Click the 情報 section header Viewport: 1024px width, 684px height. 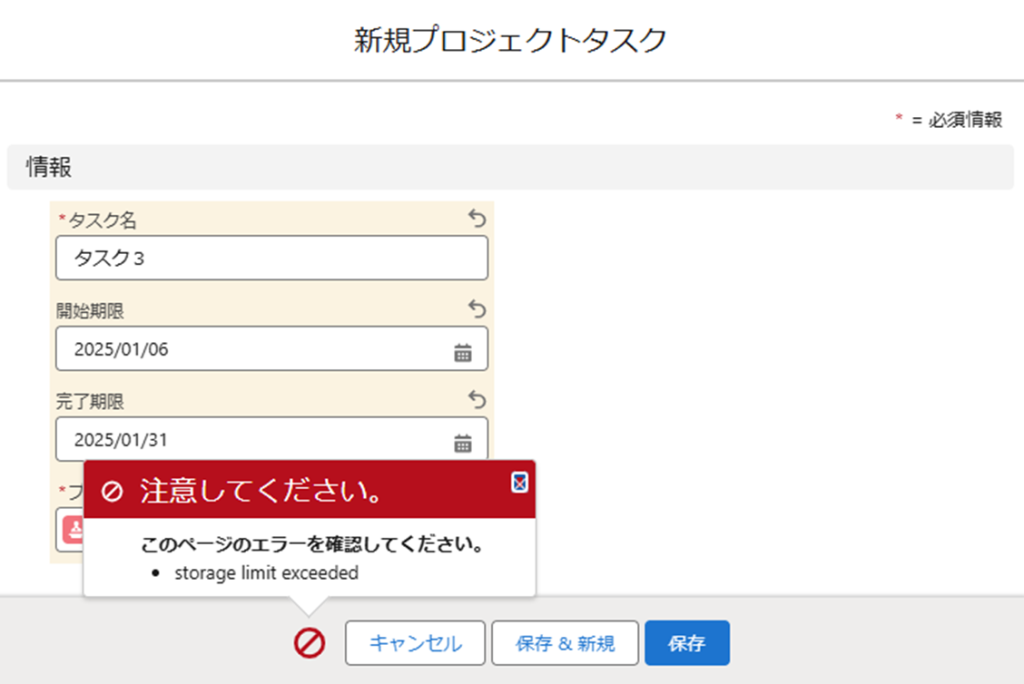[49, 167]
